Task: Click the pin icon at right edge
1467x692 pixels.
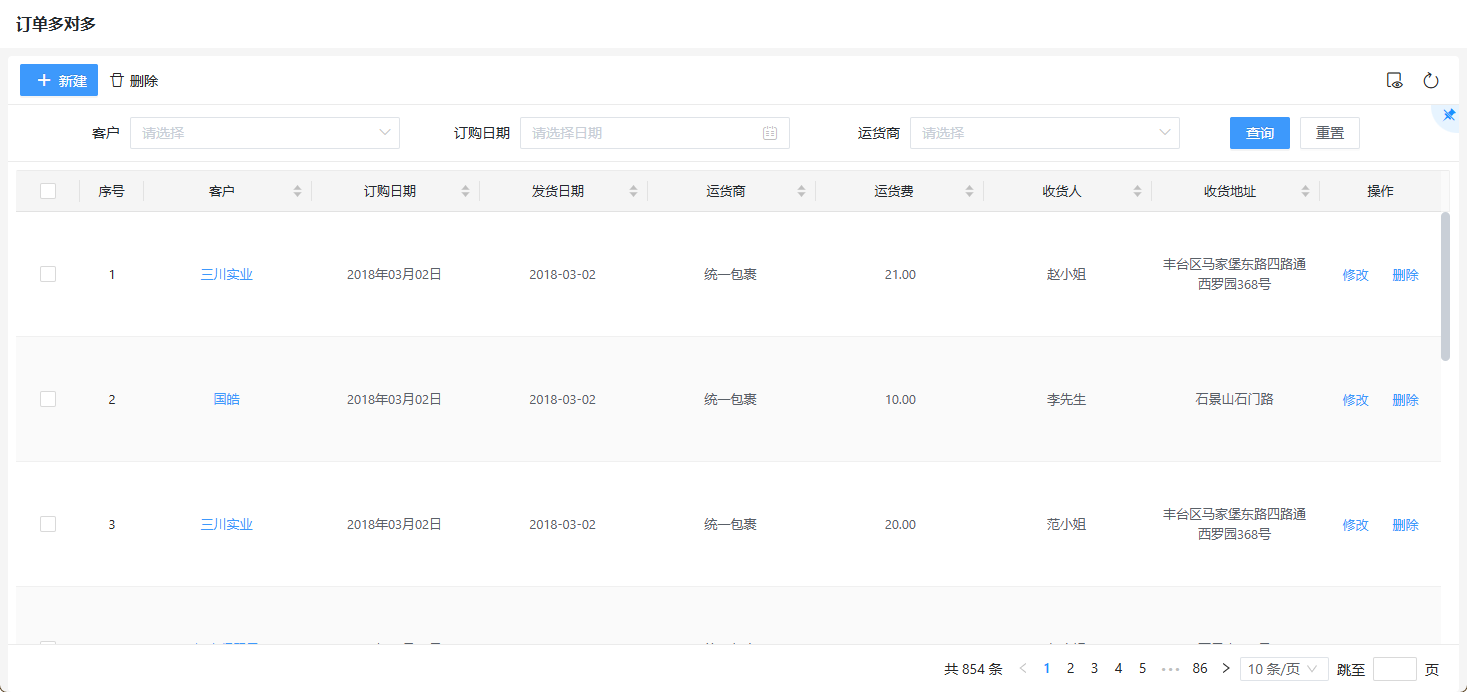Action: coord(1449,115)
